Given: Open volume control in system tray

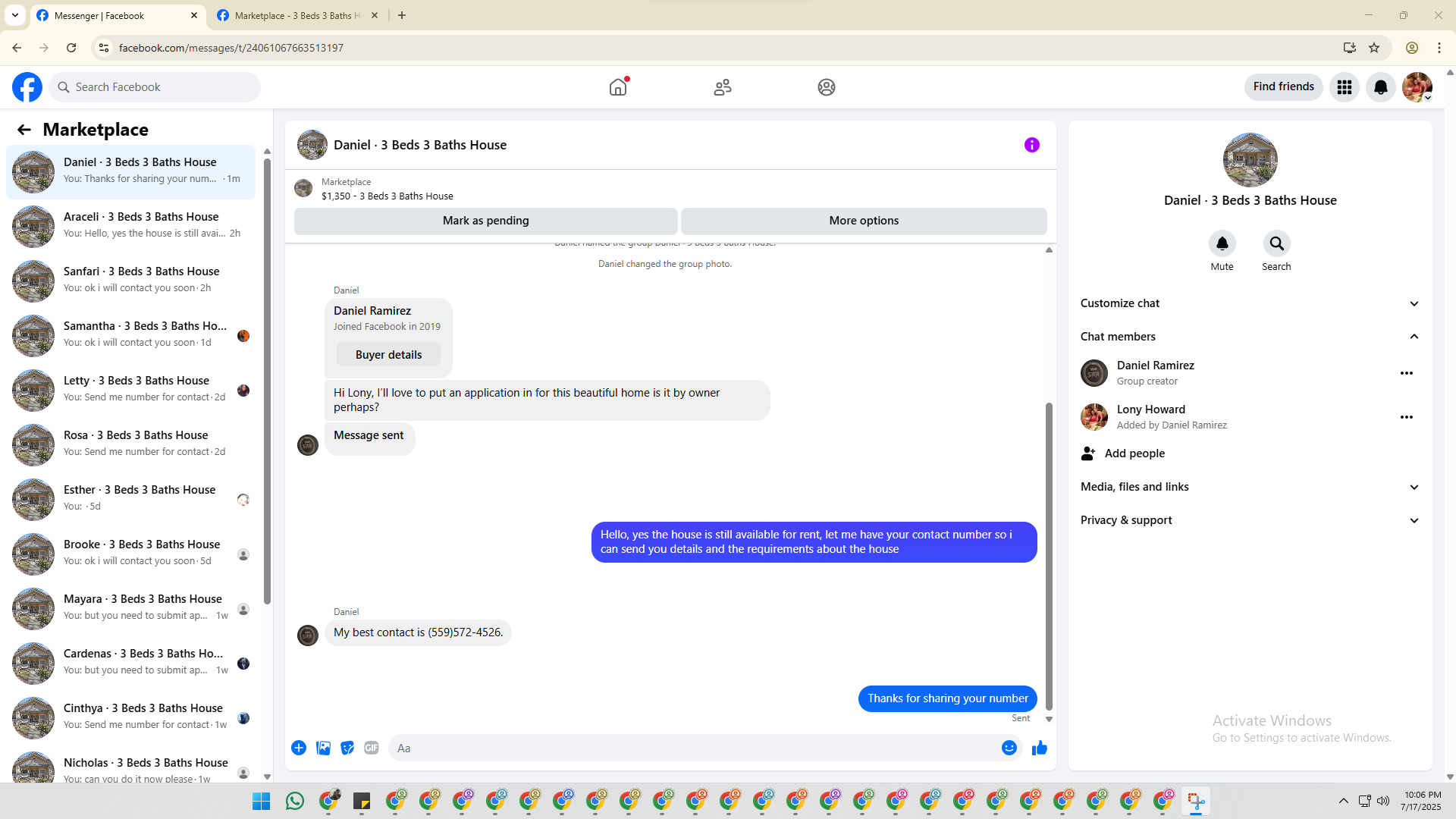Looking at the screenshot, I should (1383, 801).
